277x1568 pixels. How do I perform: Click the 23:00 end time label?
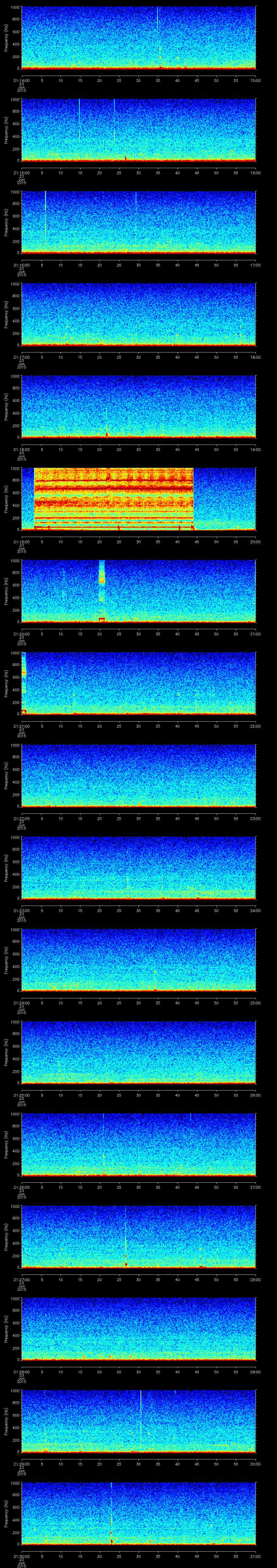[255, 818]
